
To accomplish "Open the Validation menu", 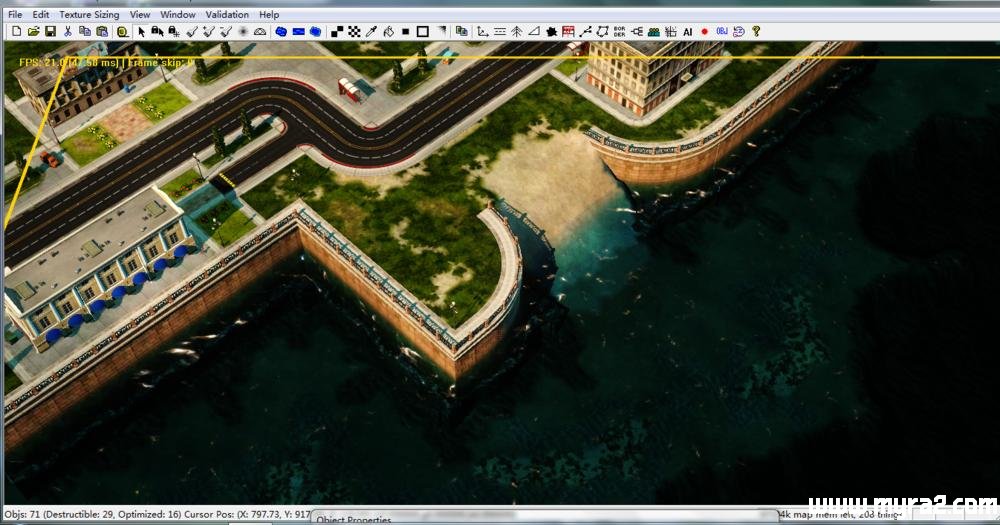I will pos(227,15).
